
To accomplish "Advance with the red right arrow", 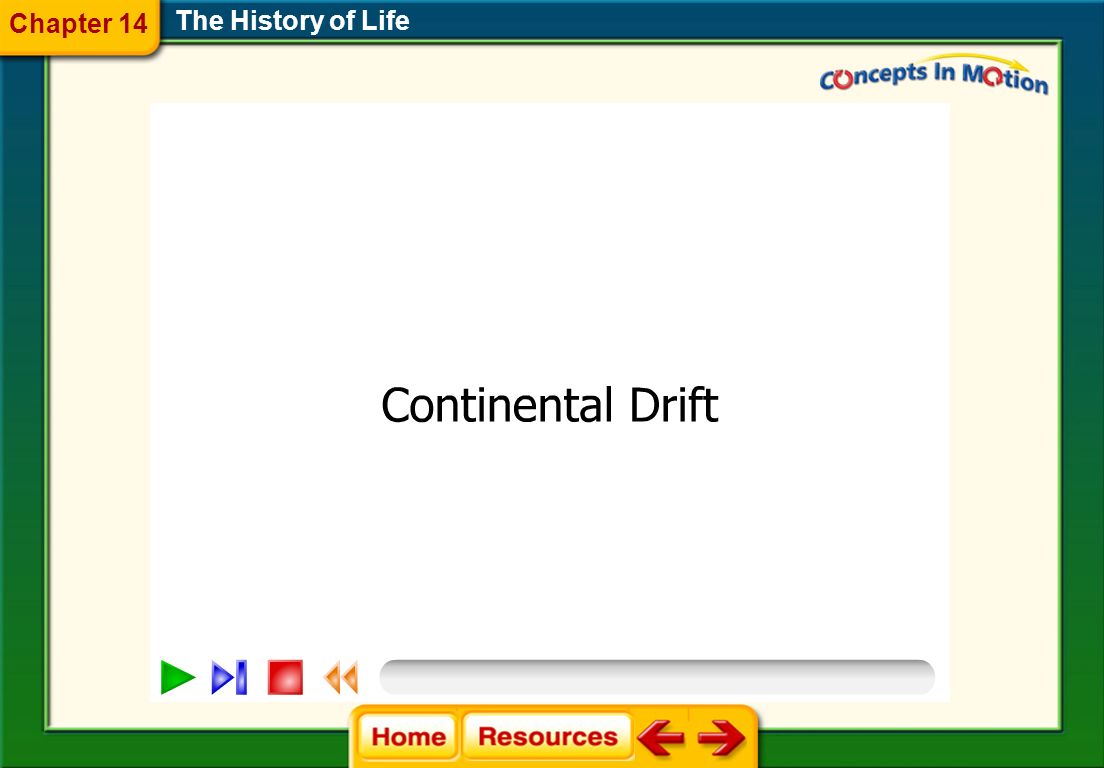I will (721, 737).
